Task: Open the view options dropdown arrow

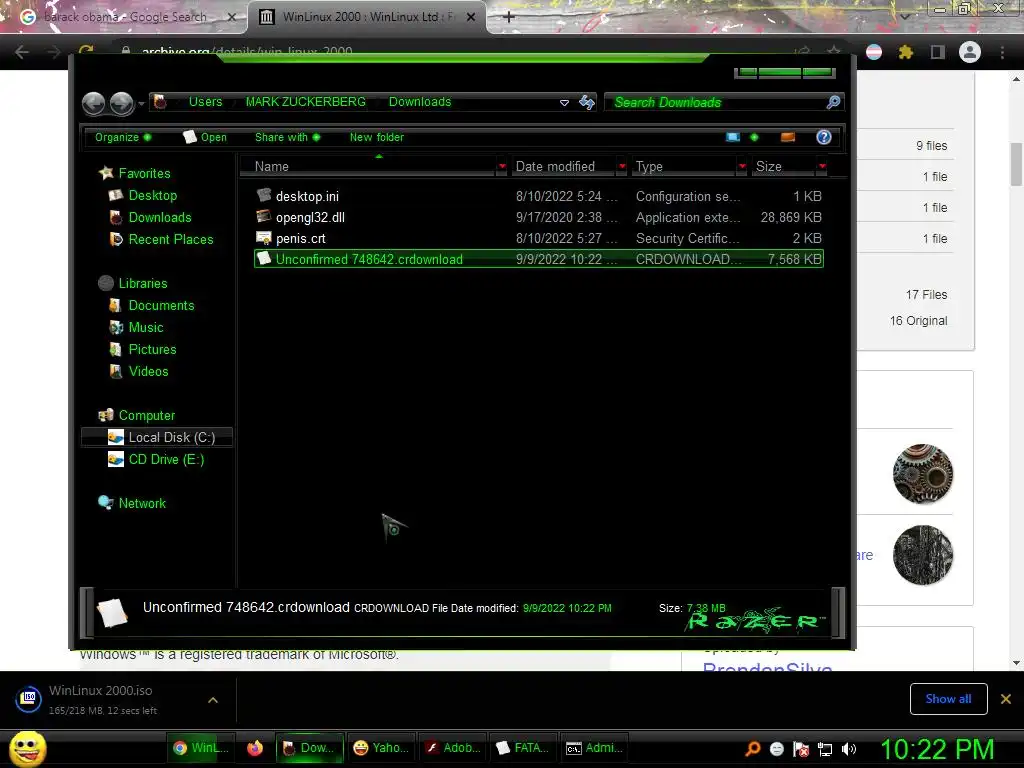Action: [x=754, y=137]
